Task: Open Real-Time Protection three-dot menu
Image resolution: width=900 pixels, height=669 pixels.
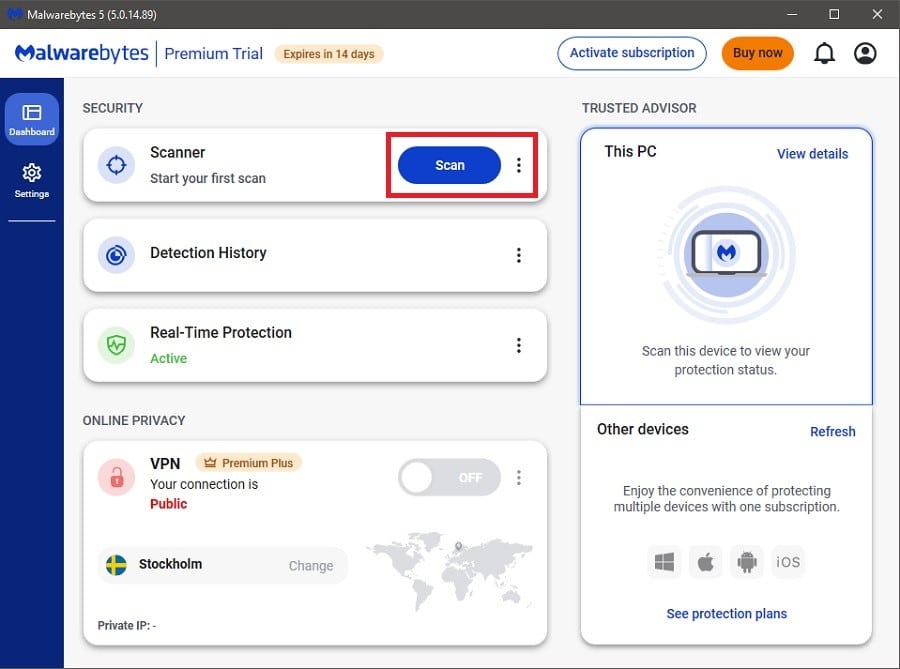Action: click(518, 345)
